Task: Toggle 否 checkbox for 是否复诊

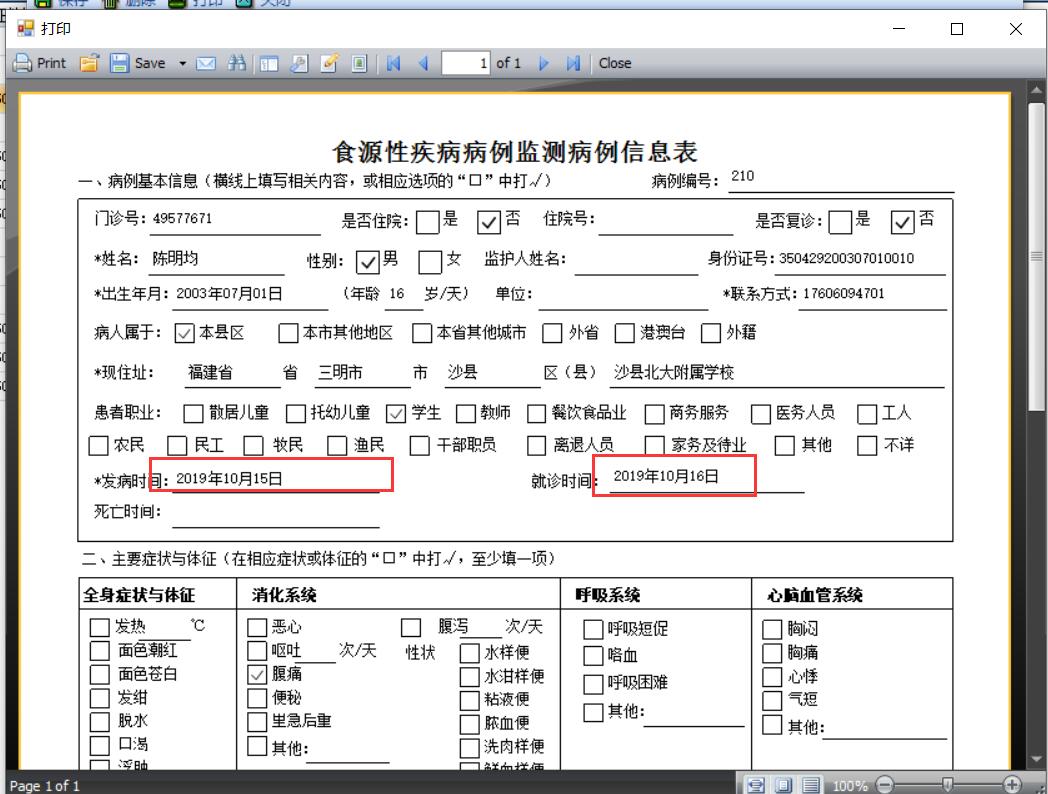Action: click(902, 221)
